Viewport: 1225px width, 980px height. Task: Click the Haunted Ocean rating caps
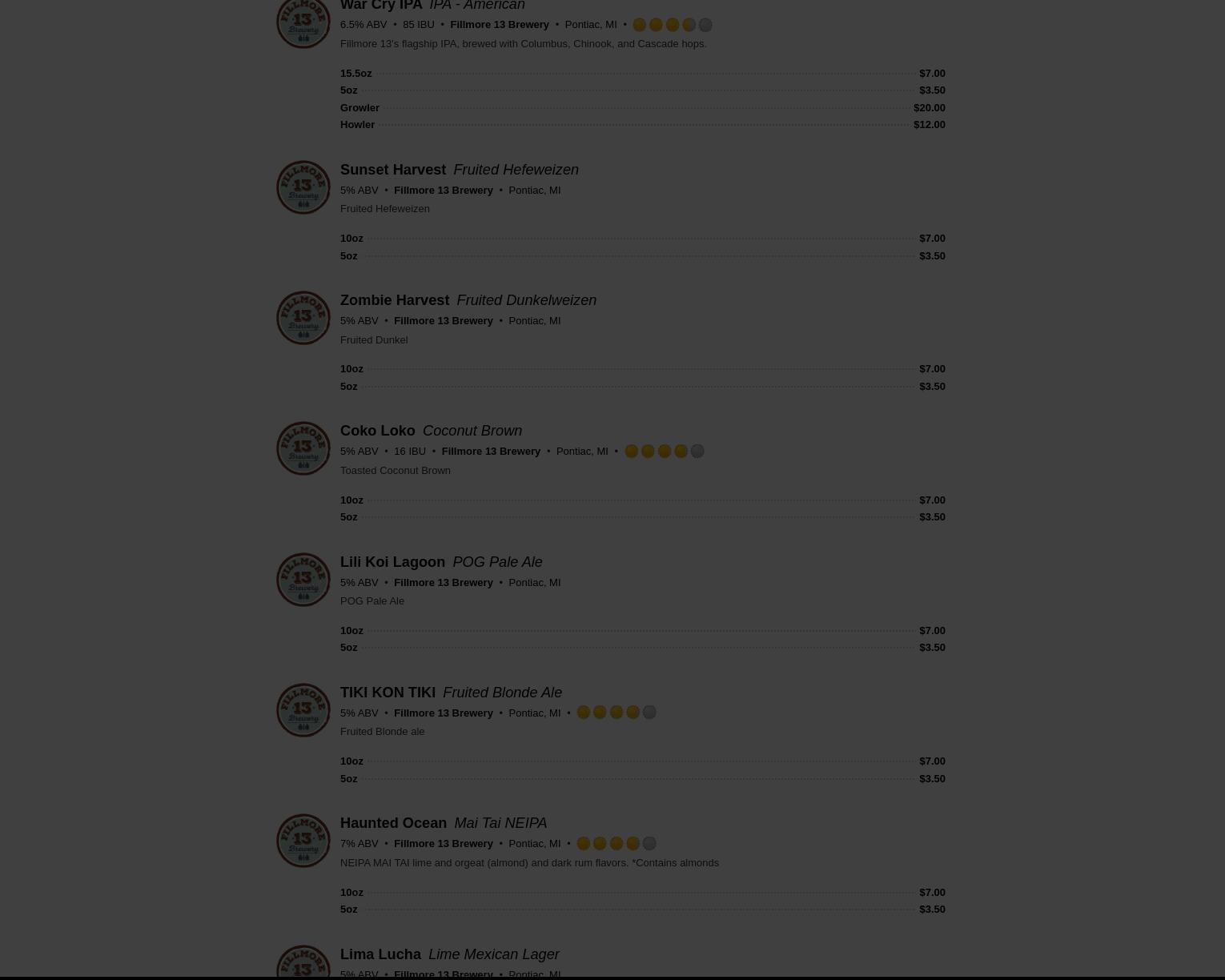[x=617, y=843]
